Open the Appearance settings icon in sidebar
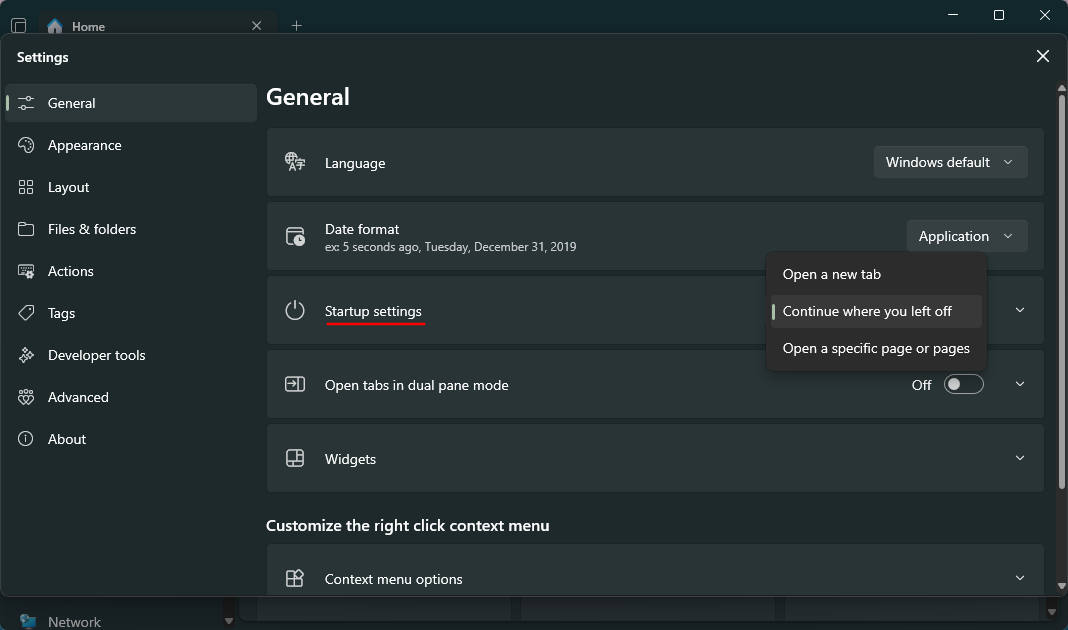 click(27, 145)
